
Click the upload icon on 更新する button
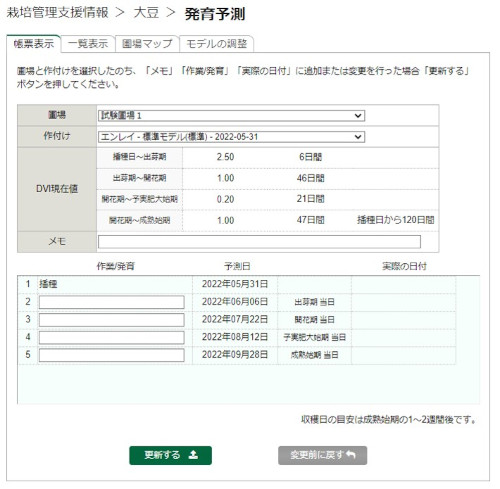pos(193,455)
